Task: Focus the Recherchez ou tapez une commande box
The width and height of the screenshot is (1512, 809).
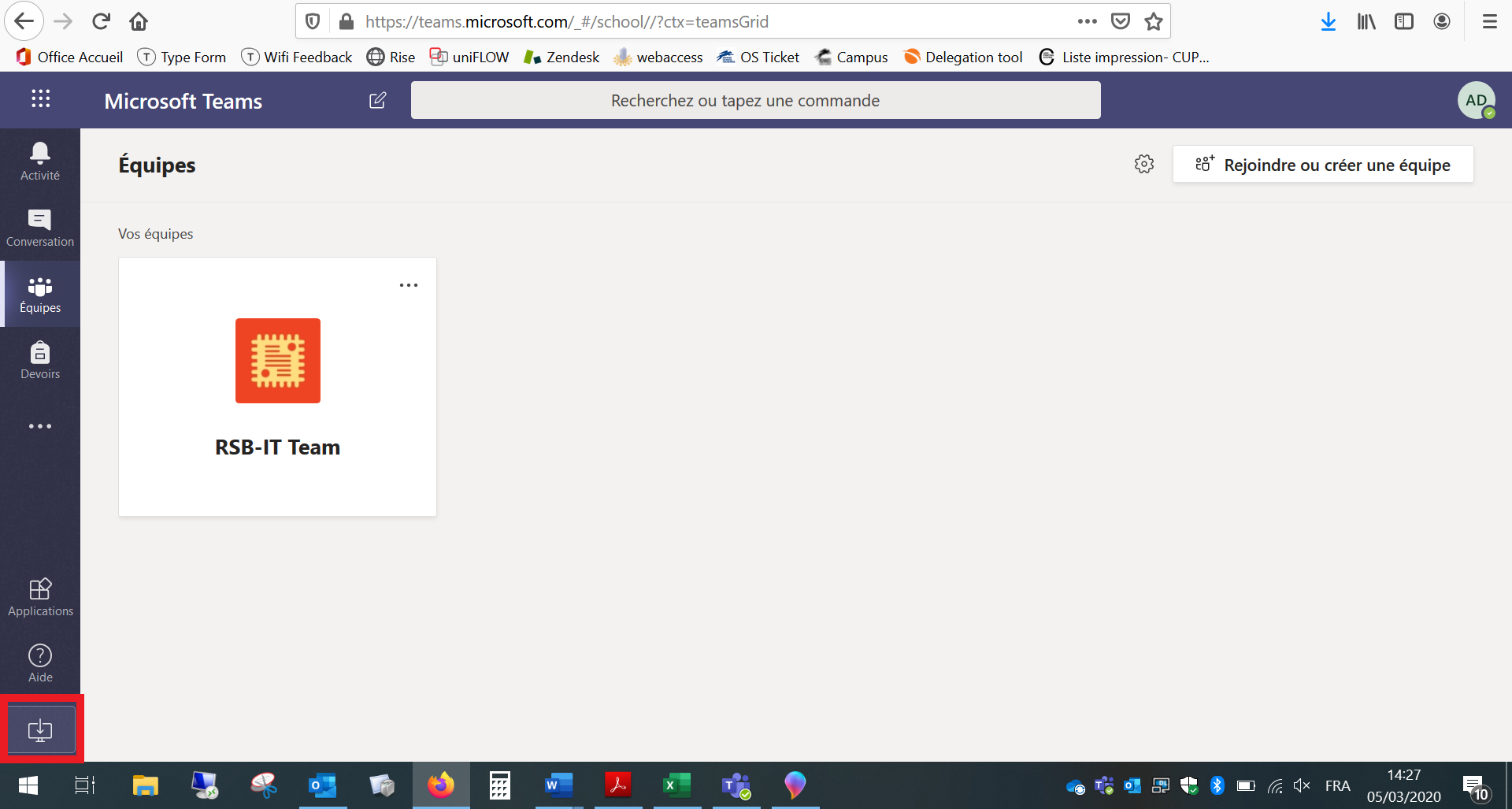Action: tap(756, 100)
